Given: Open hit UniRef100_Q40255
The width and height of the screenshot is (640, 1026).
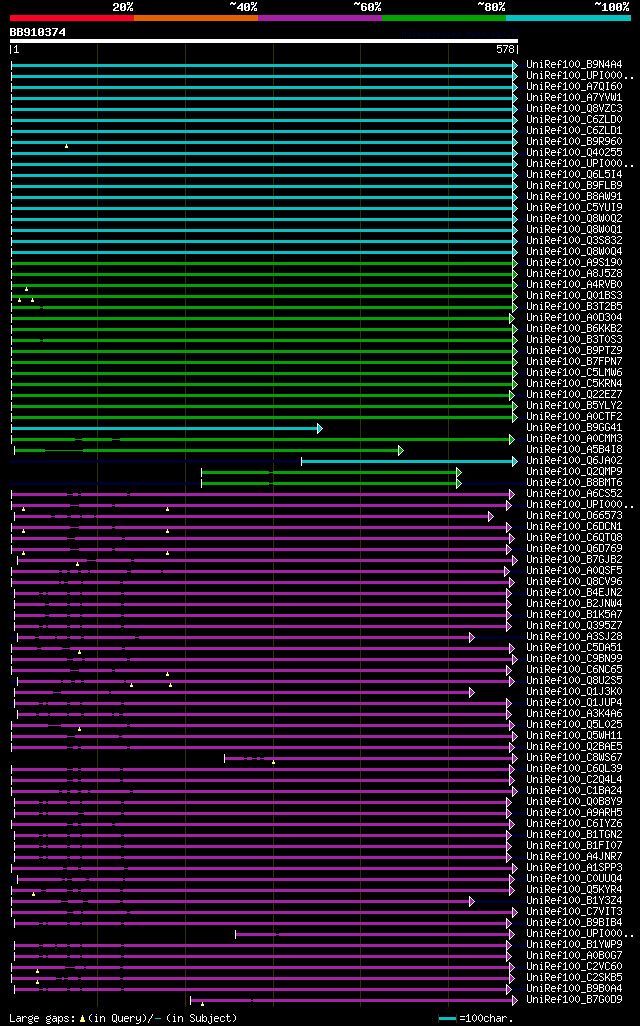Looking at the screenshot, I should tap(575, 152).
